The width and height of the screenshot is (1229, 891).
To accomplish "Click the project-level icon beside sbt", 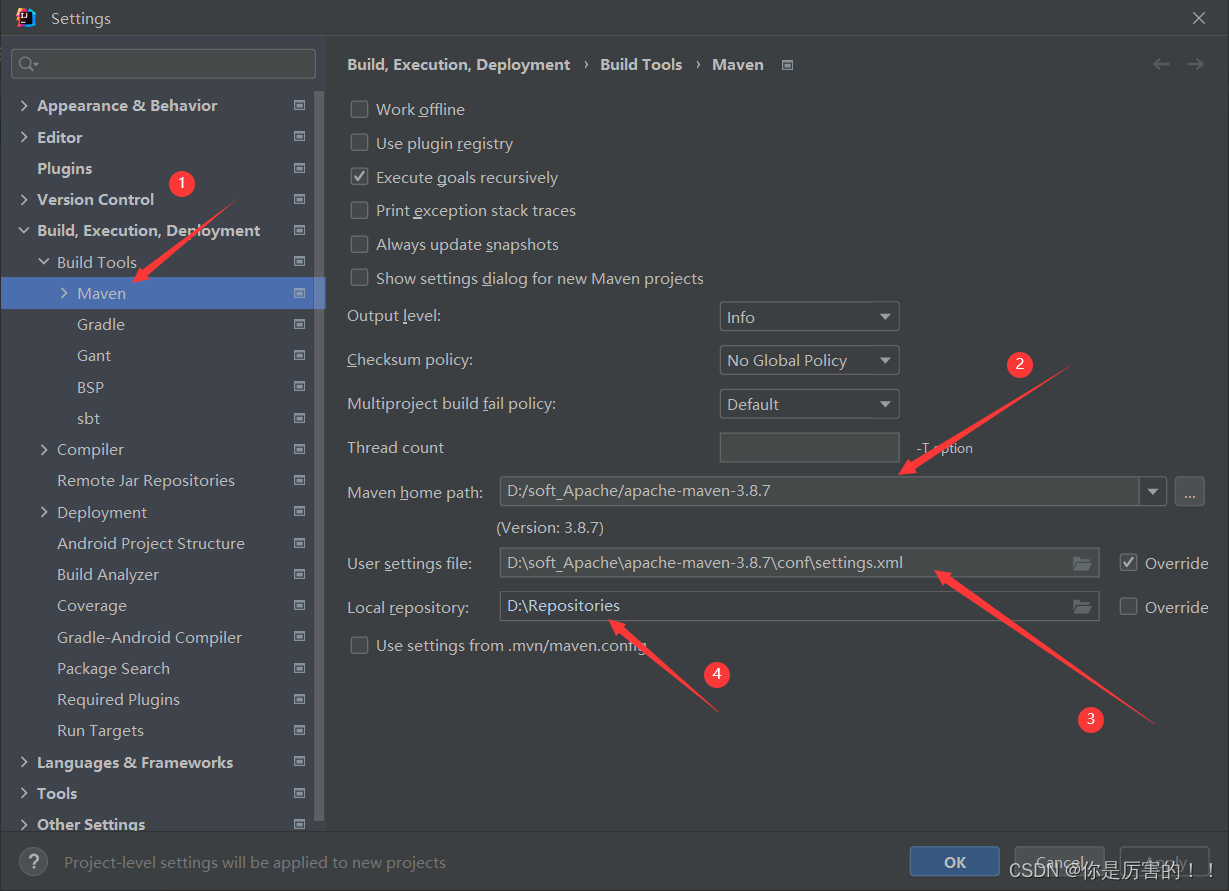I will (x=299, y=418).
